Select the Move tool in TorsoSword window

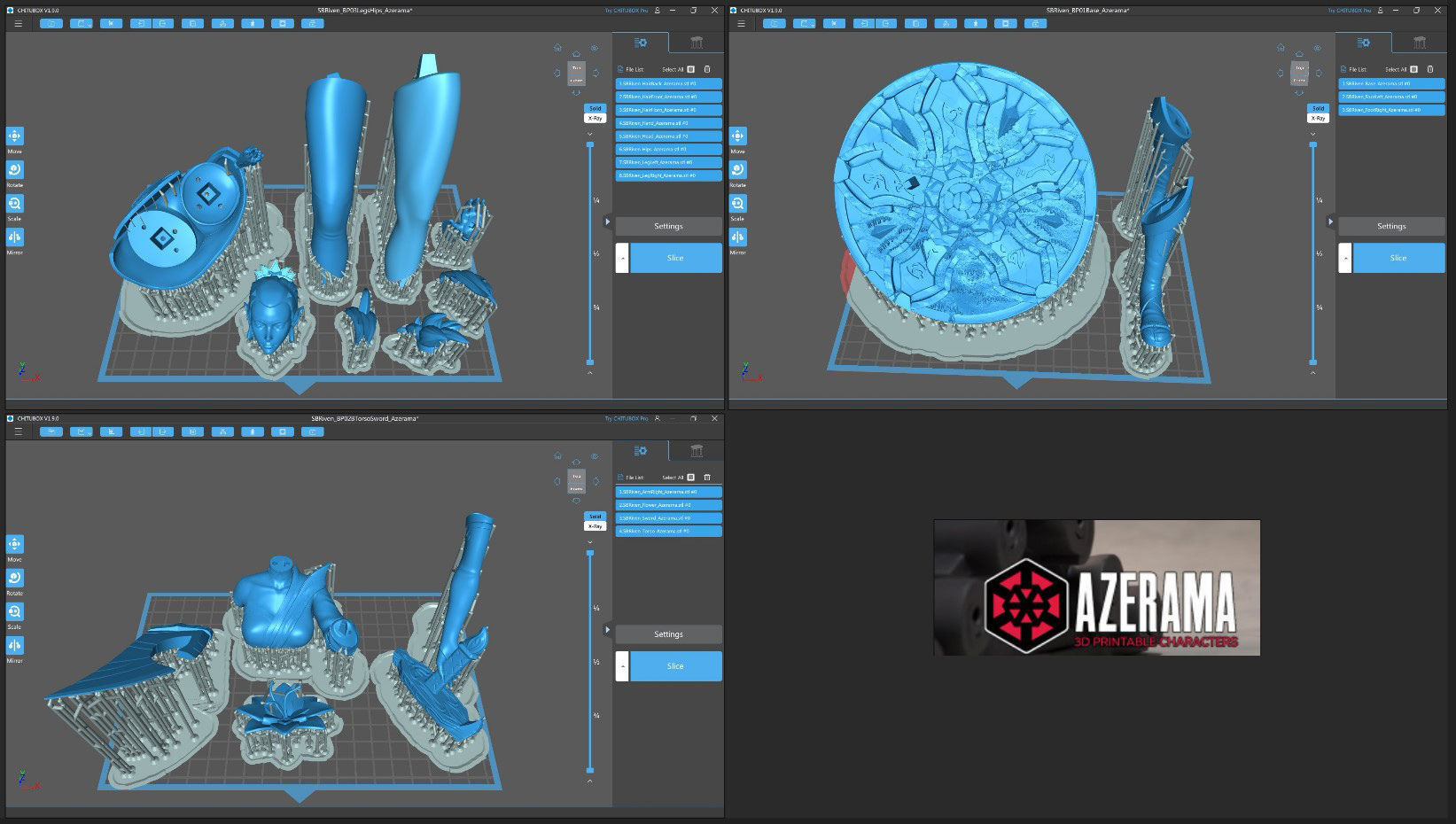click(15, 544)
